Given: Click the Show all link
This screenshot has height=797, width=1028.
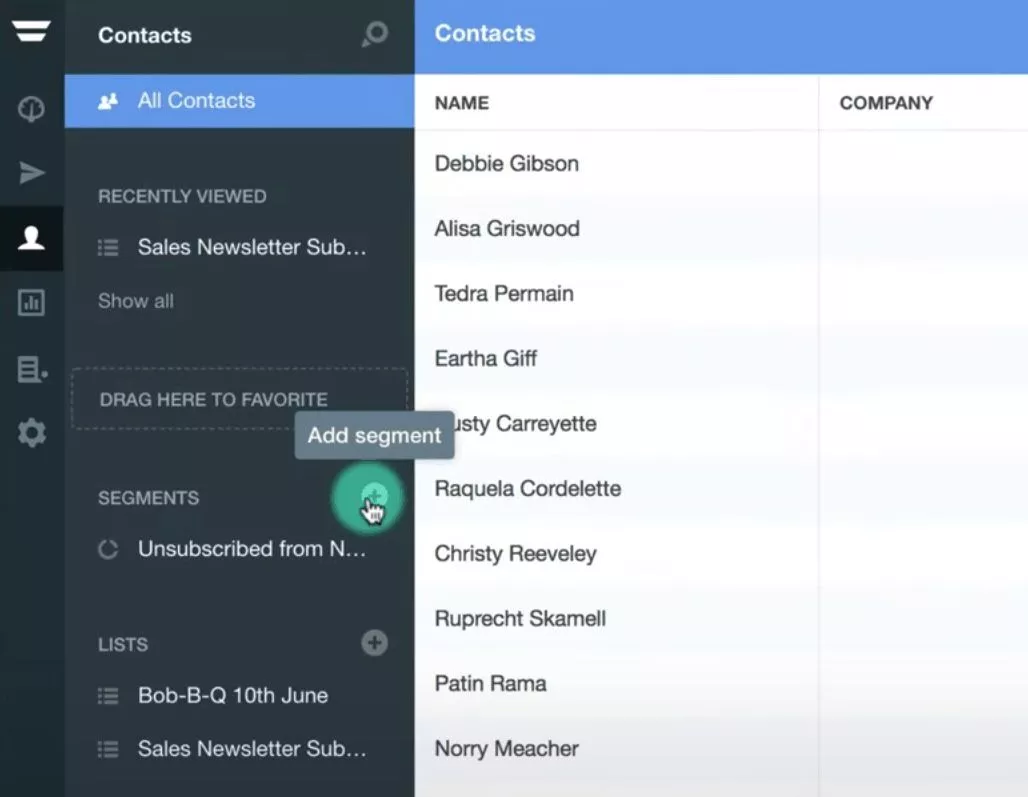Looking at the screenshot, I should [135, 301].
